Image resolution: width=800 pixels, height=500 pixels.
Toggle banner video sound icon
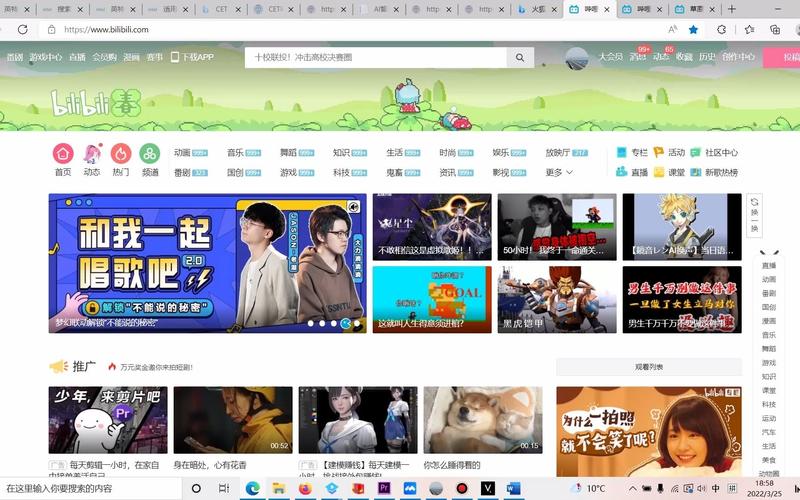point(353,207)
